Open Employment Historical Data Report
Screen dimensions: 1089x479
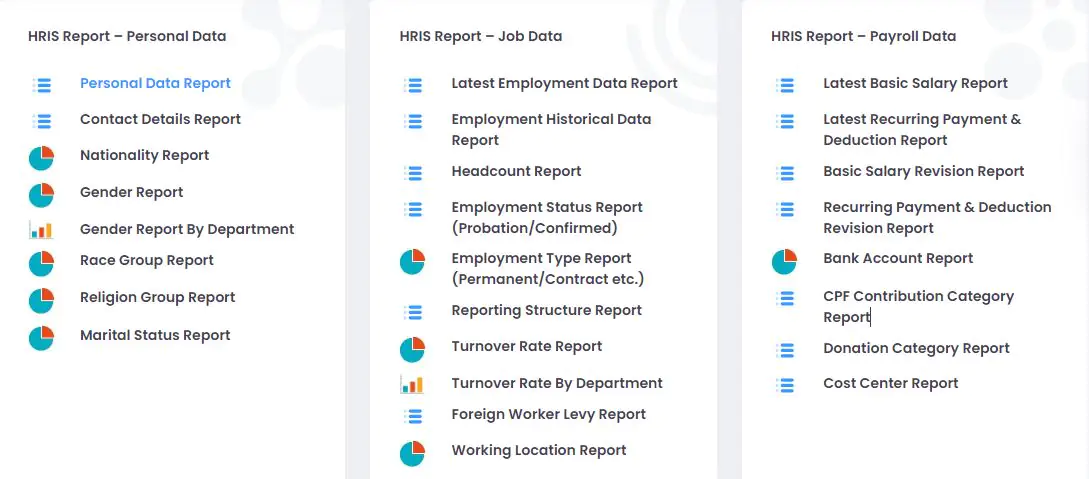(x=551, y=130)
